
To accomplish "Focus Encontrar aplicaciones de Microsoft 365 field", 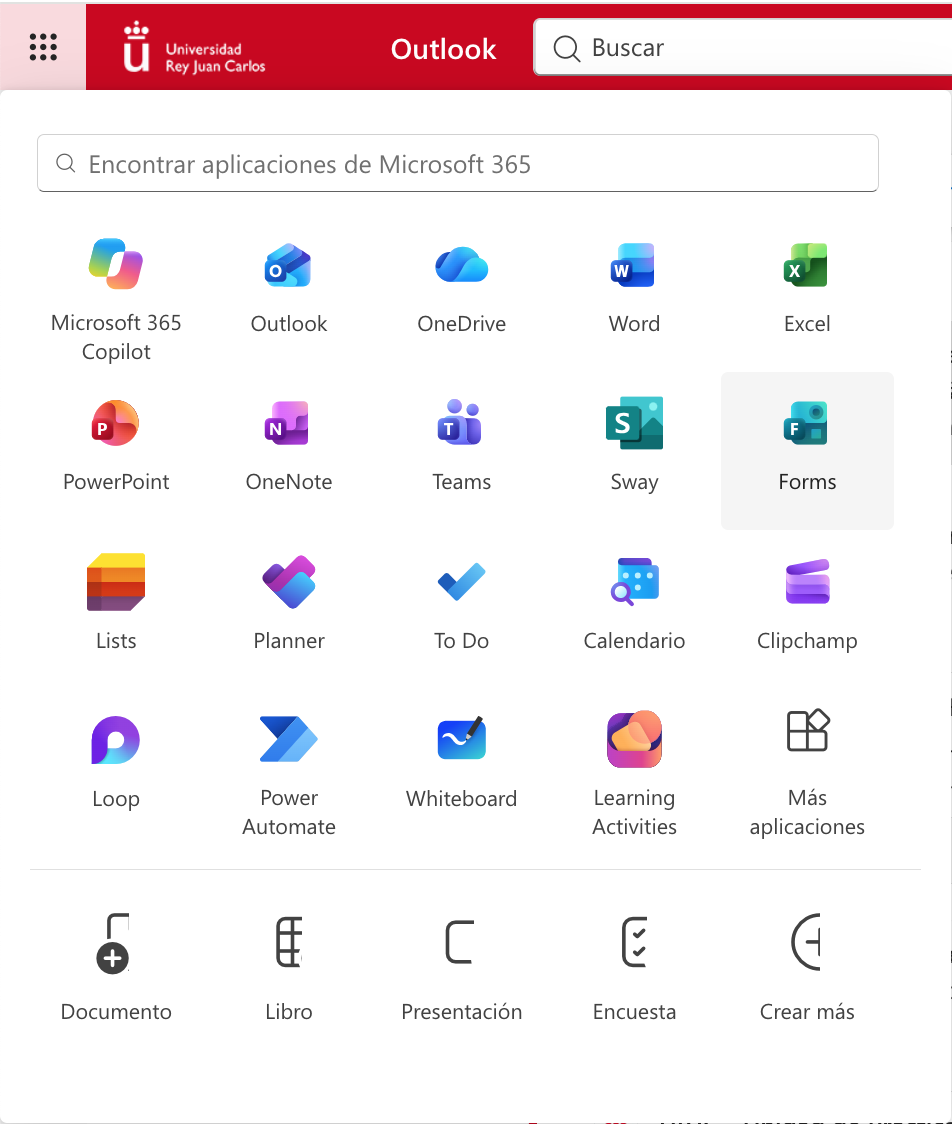I will click(457, 163).
